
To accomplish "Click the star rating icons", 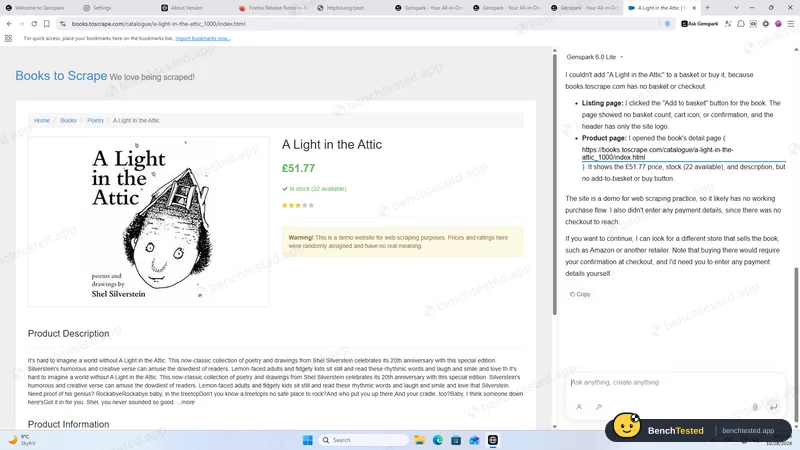I will (x=298, y=205).
